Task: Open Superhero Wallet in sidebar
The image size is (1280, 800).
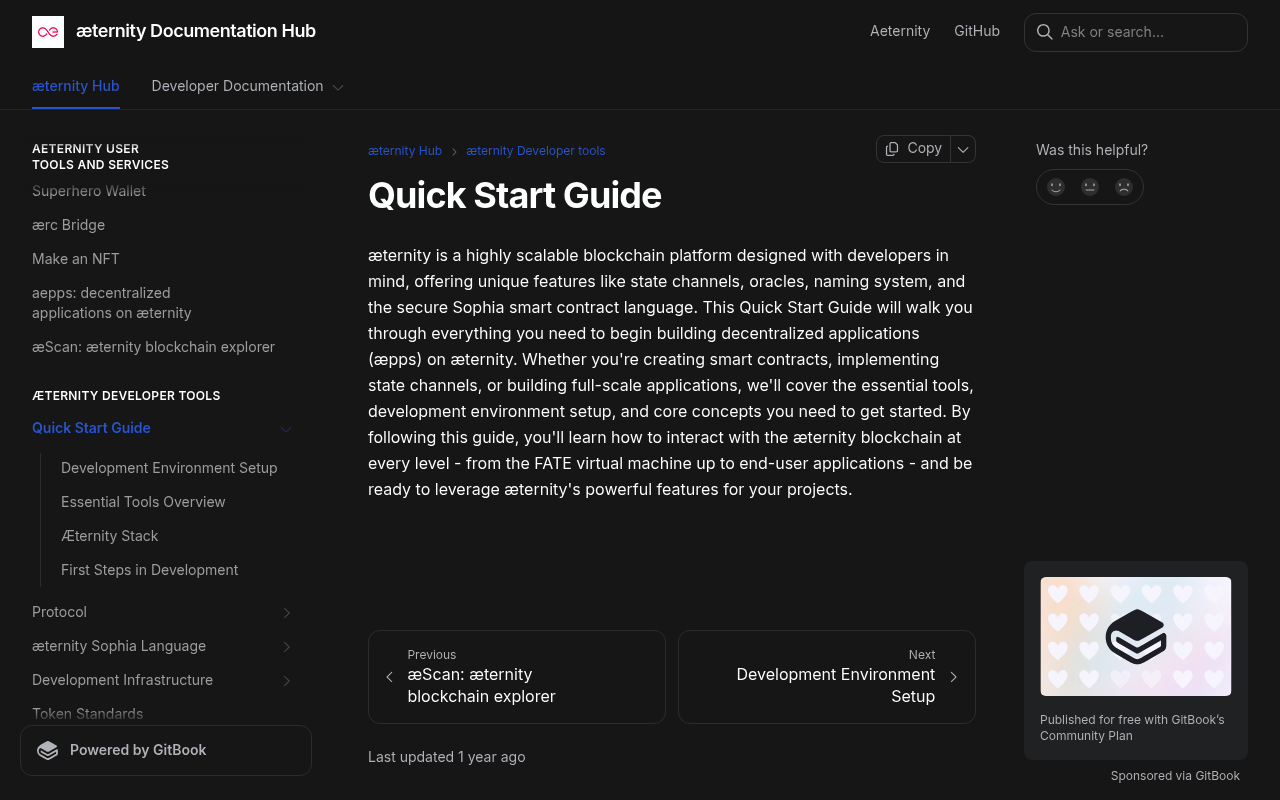Action: (89, 191)
